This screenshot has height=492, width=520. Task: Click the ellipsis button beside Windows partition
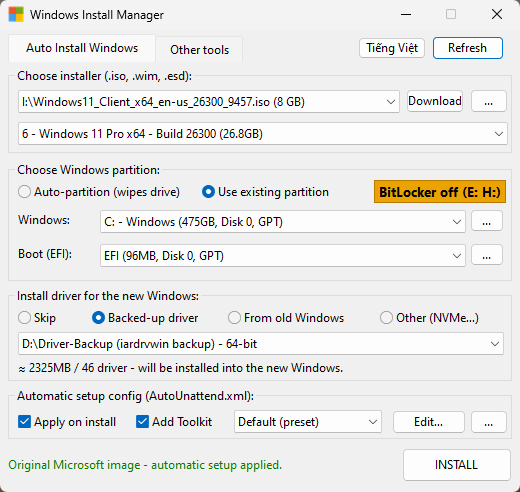click(x=487, y=221)
